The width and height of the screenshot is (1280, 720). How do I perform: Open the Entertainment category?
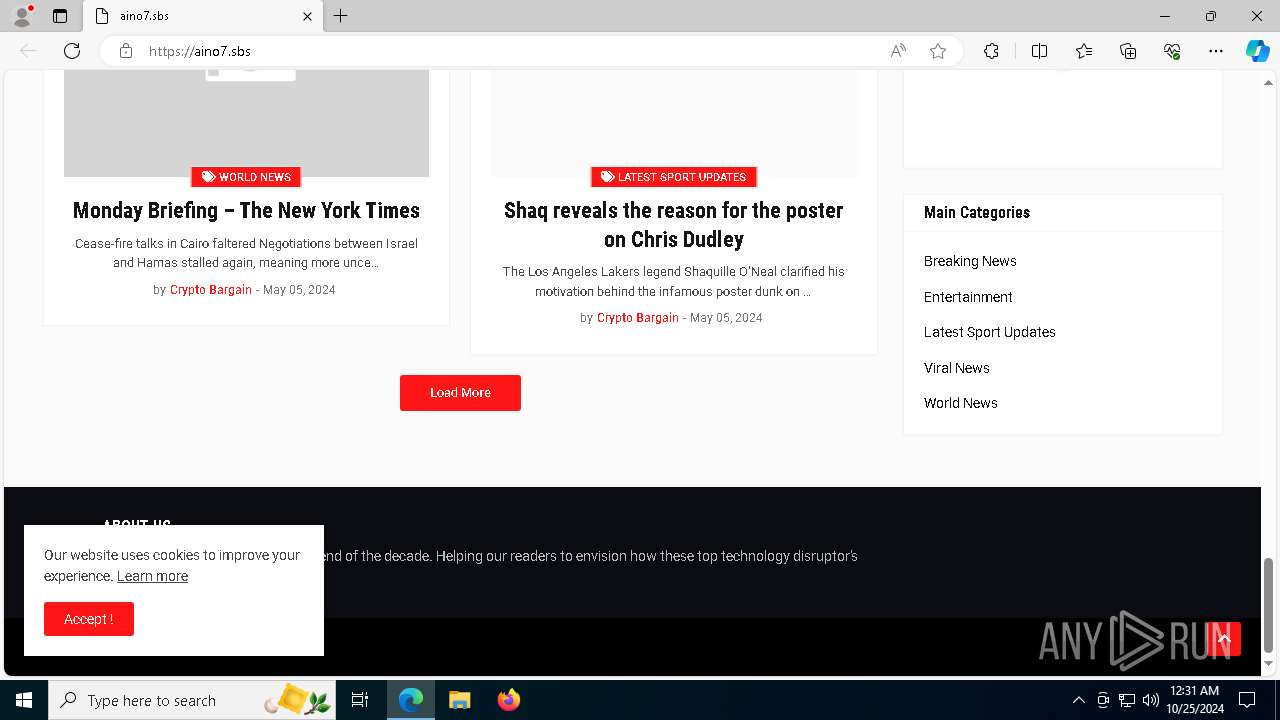click(x=968, y=297)
